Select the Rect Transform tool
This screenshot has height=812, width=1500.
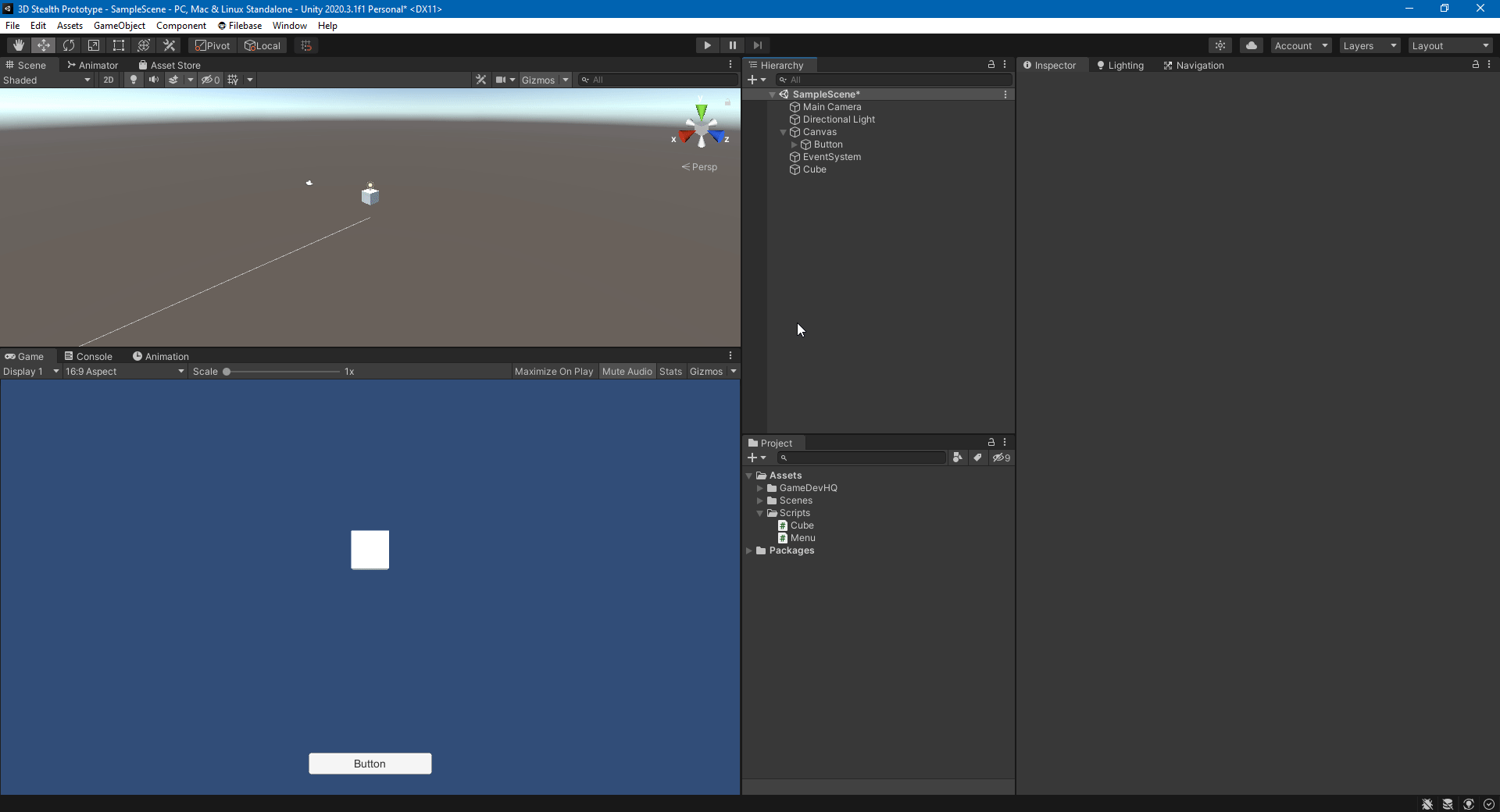pyautogui.click(x=119, y=45)
